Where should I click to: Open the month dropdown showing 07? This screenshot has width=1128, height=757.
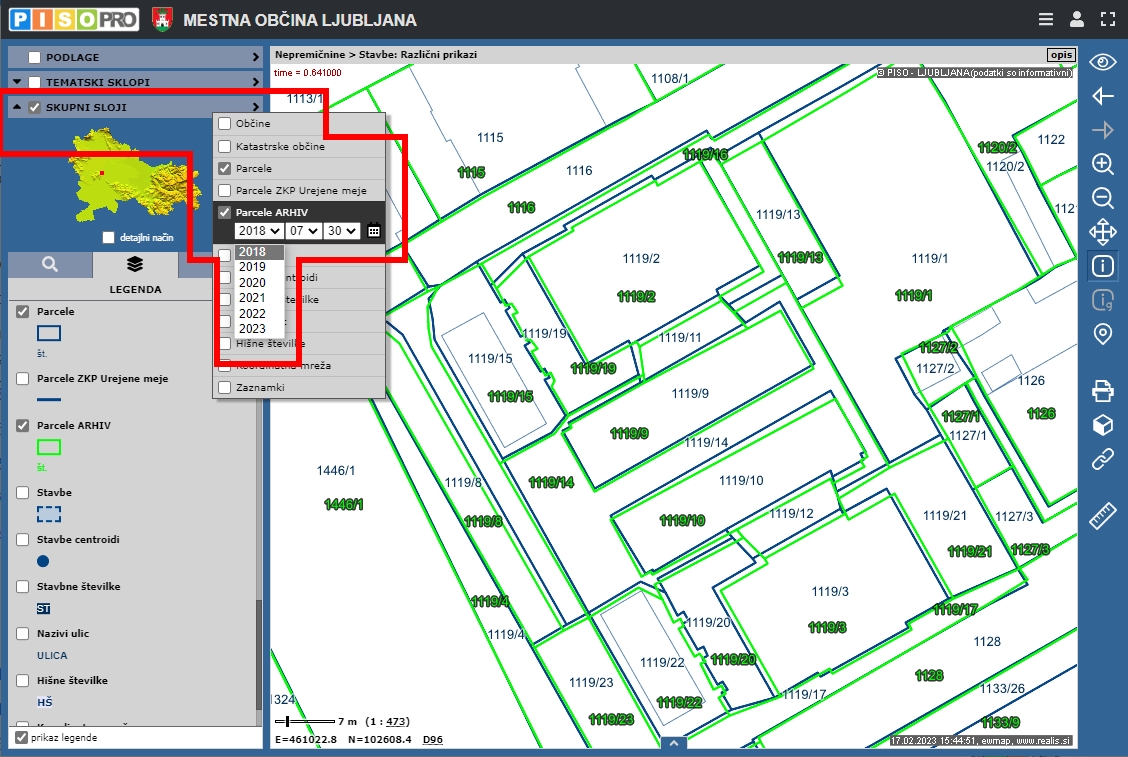302,231
